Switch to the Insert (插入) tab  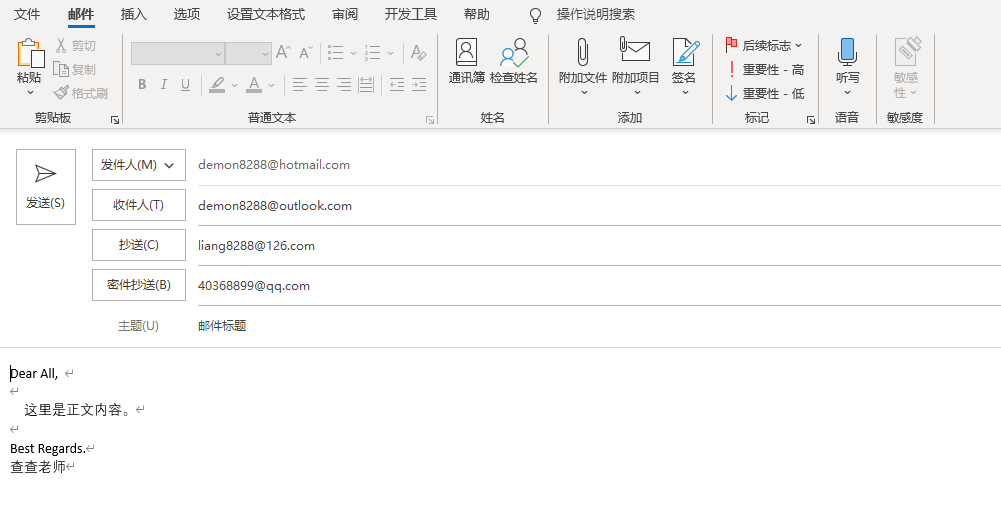[x=133, y=14]
